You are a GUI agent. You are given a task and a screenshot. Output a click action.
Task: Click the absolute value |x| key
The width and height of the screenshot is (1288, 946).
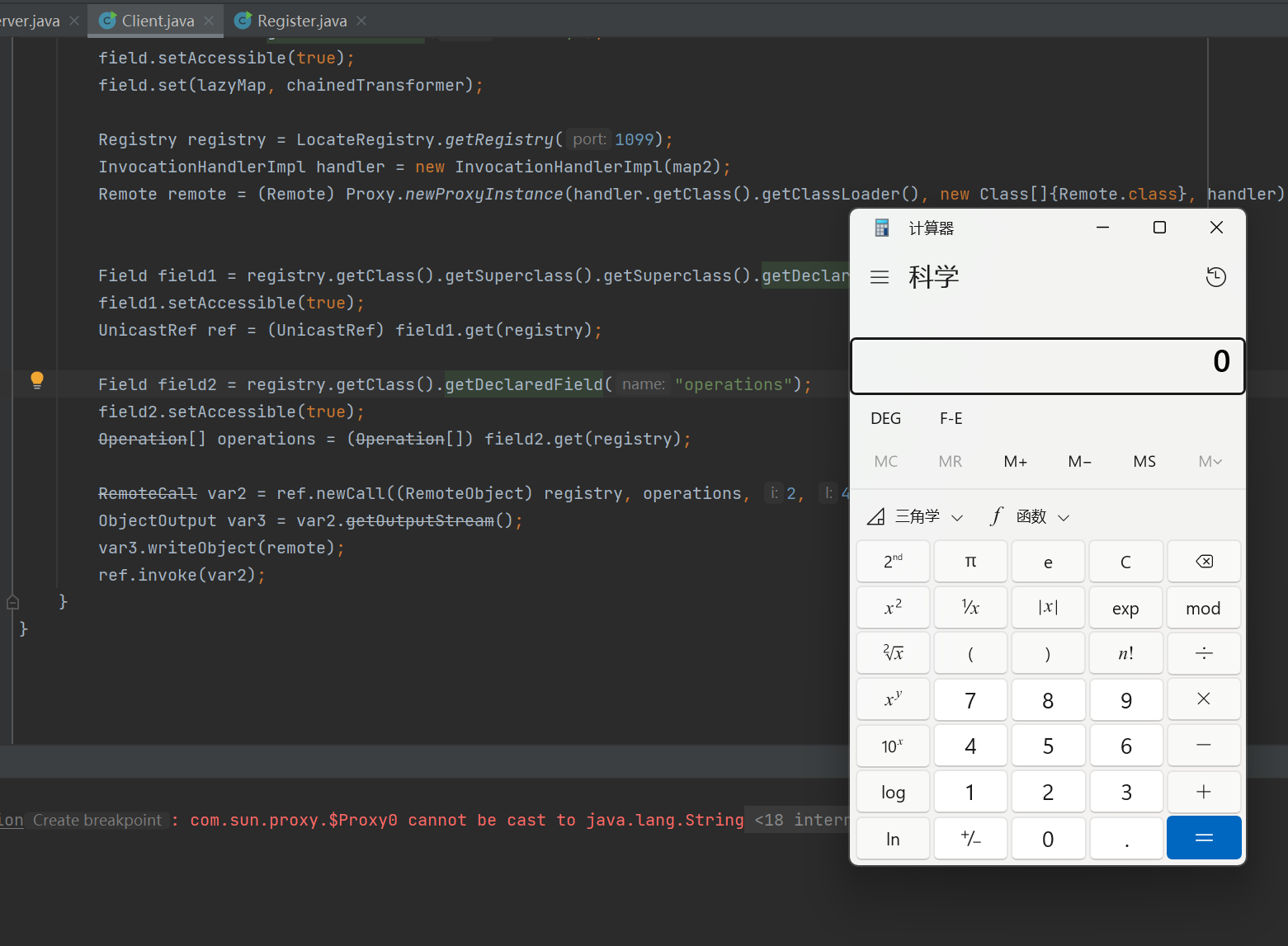pyautogui.click(x=1048, y=608)
